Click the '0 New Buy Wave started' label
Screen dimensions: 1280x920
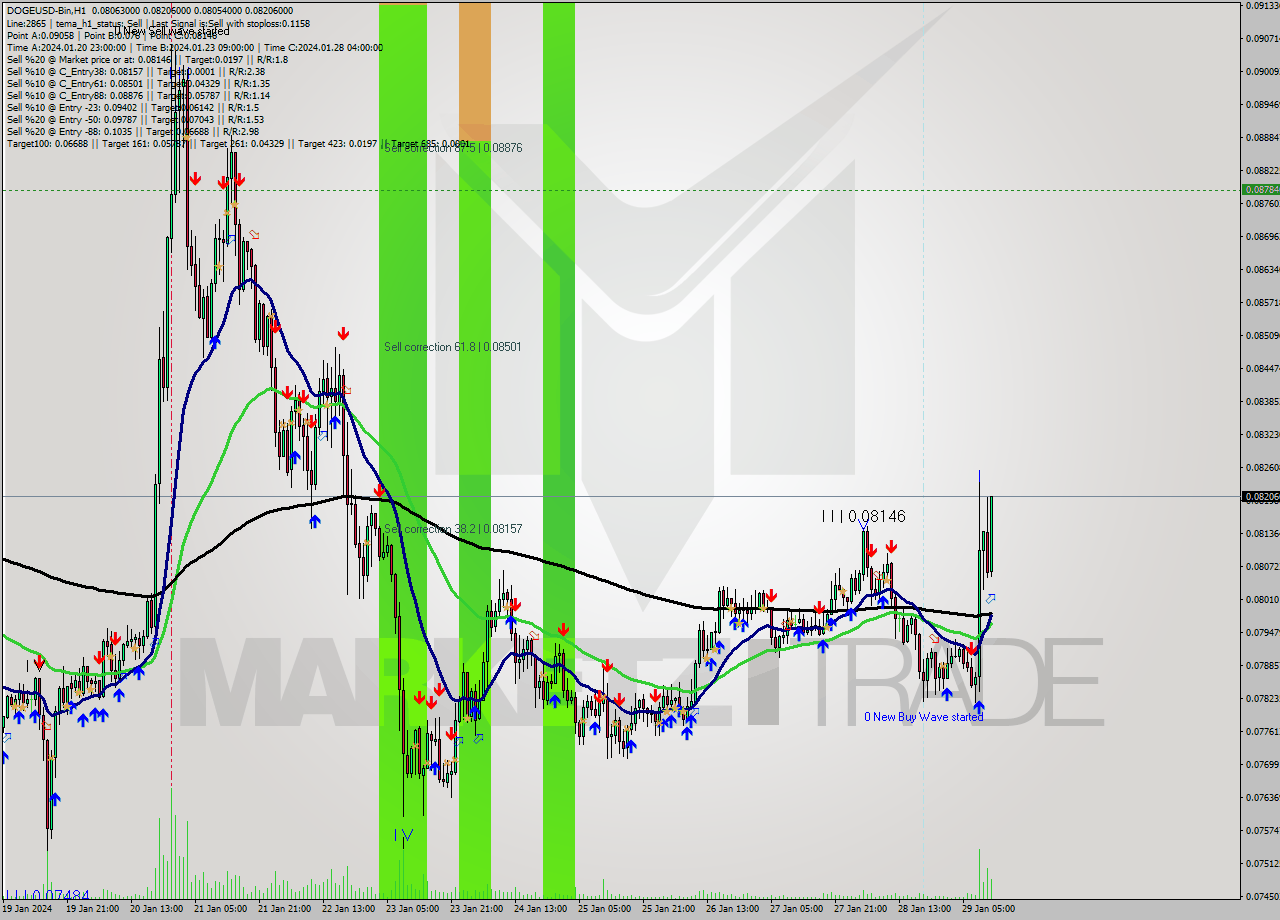pyautogui.click(x=924, y=717)
